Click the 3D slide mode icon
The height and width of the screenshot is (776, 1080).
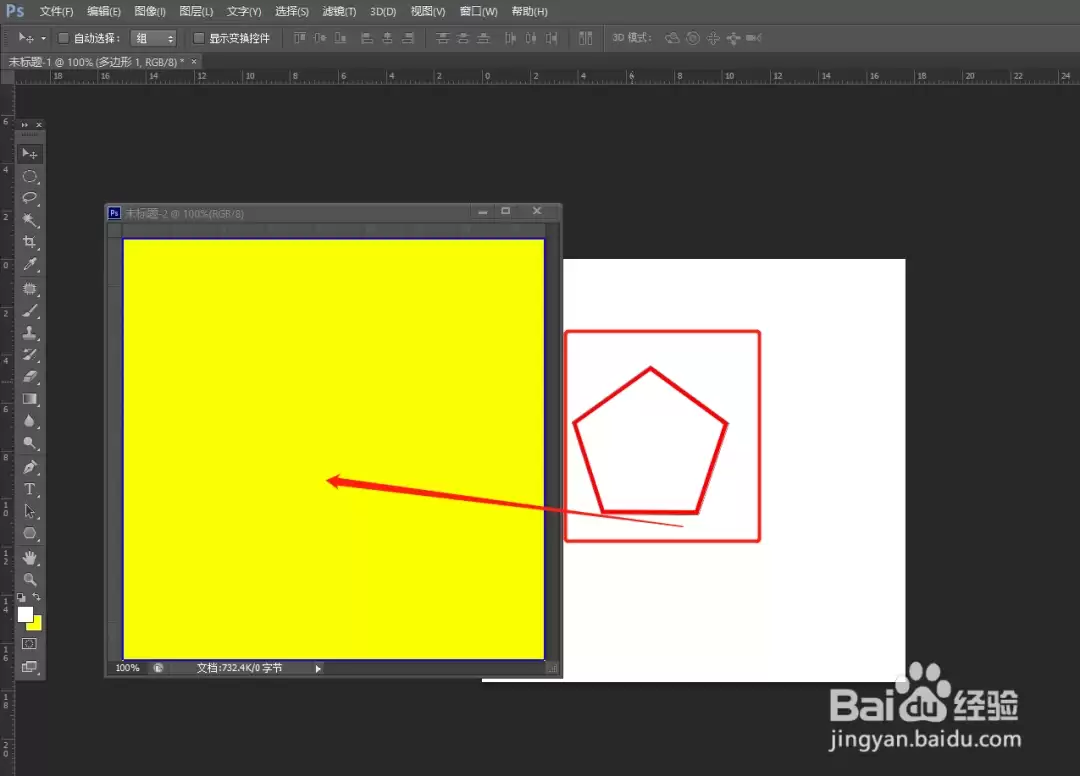click(x=734, y=38)
